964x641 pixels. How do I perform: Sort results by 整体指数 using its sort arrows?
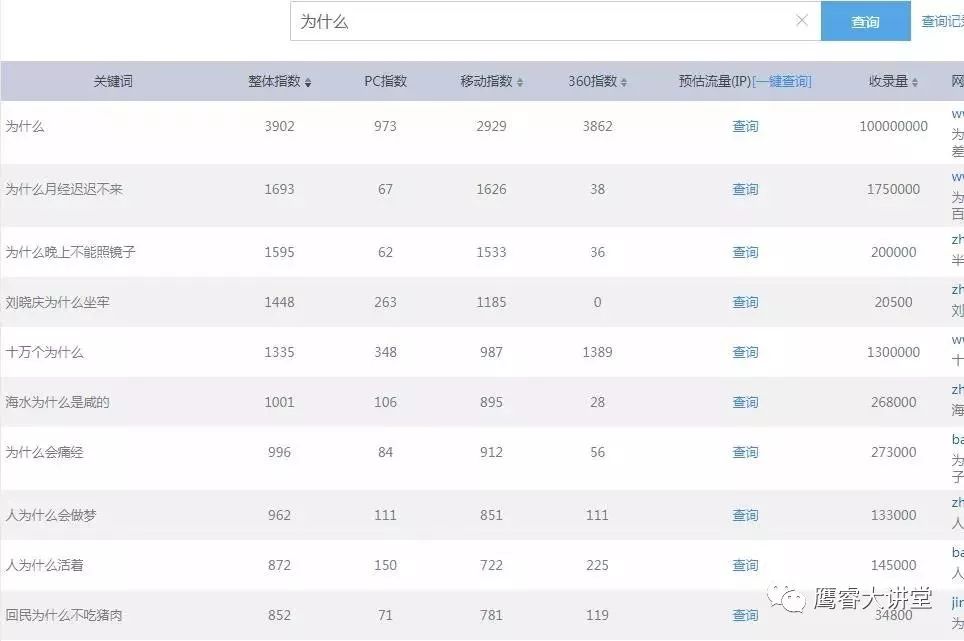308,81
